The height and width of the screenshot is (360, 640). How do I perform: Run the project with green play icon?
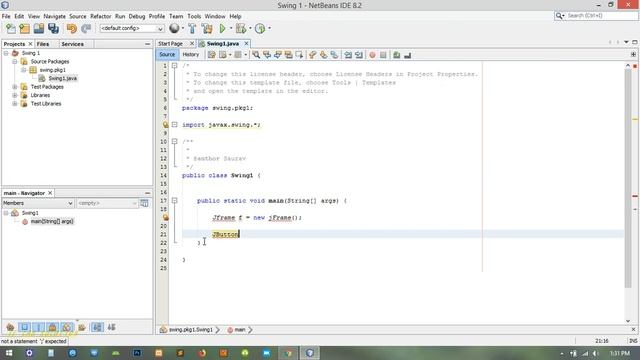222,29
